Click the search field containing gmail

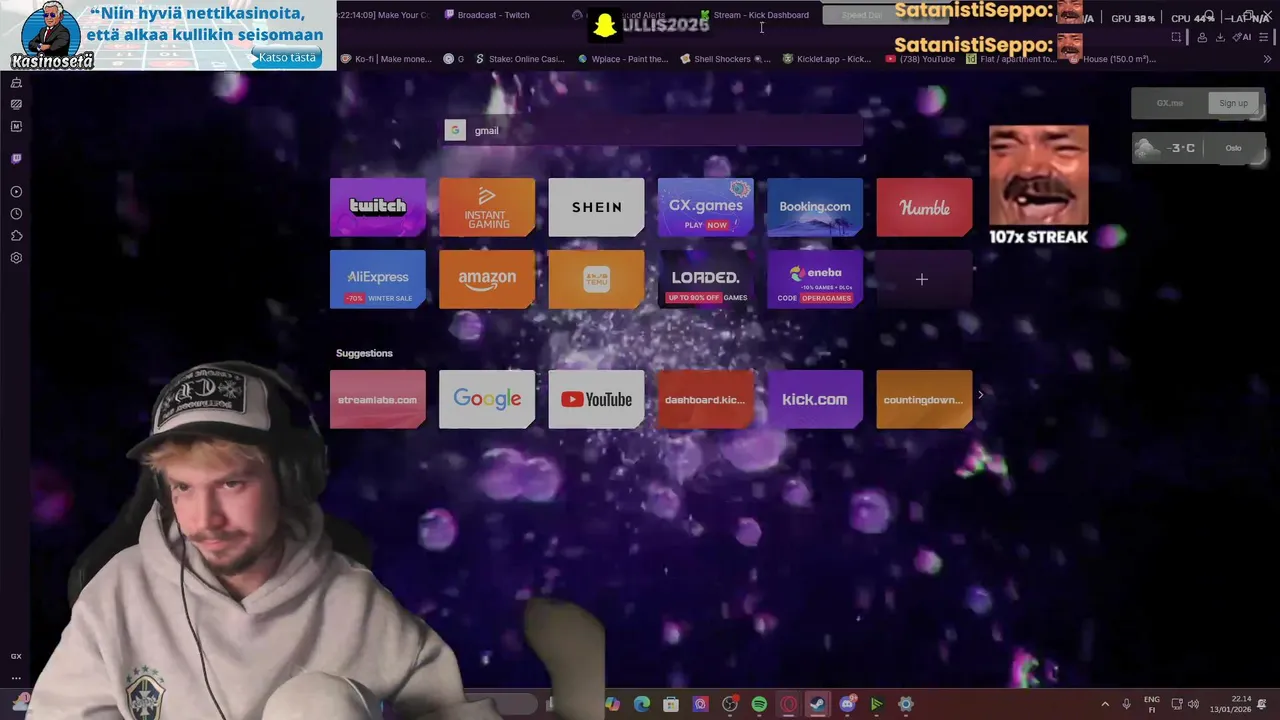click(x=654, y=131)
